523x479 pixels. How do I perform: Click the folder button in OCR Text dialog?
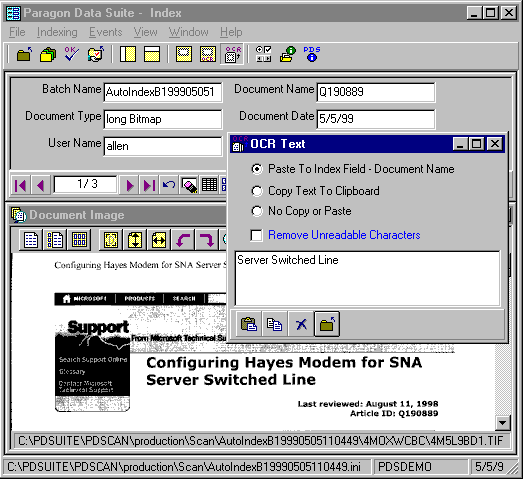click(x=327, y=324)
